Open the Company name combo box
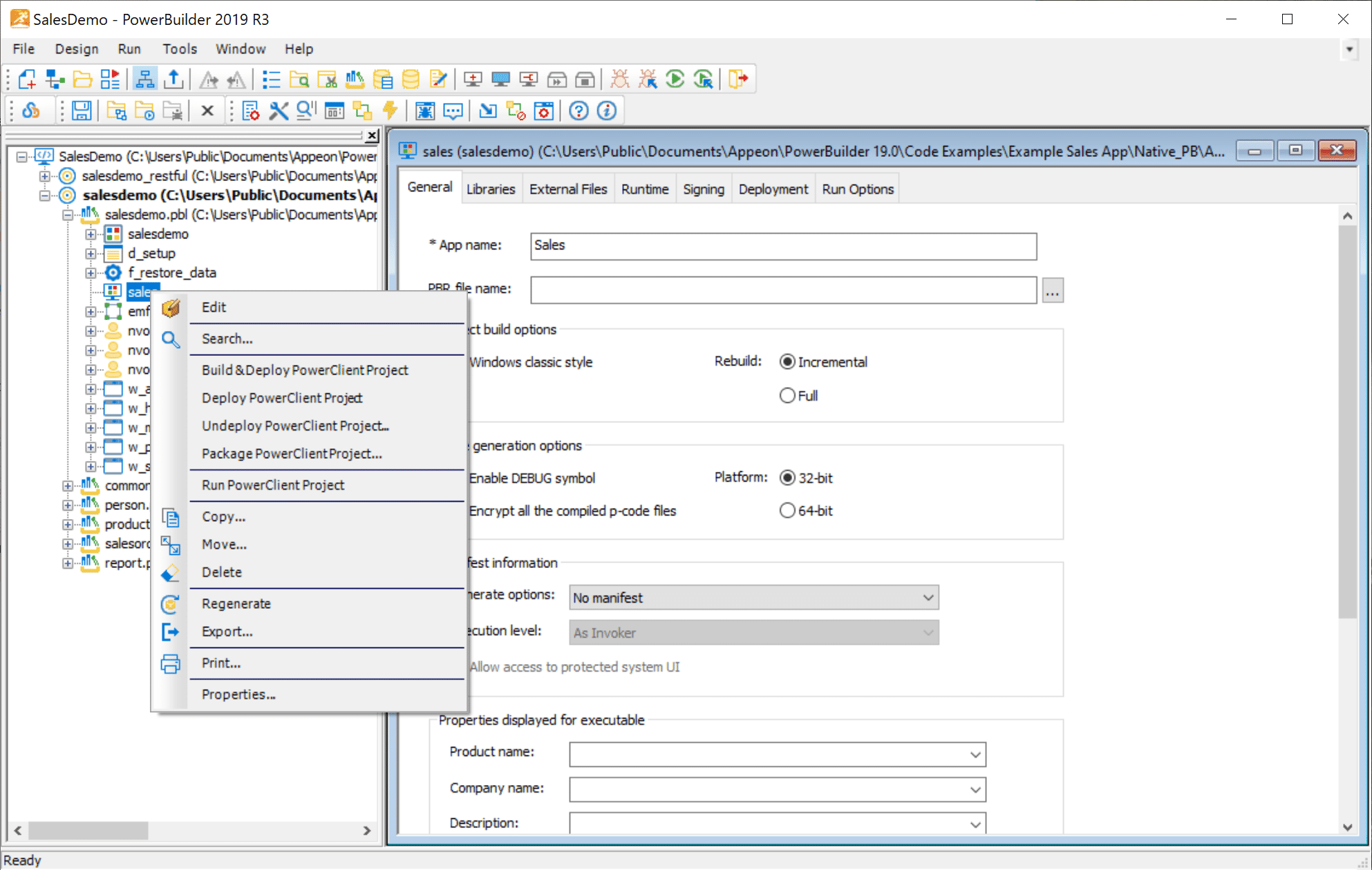The height and width of the screenshot is (870, 1372). point(777,789)
